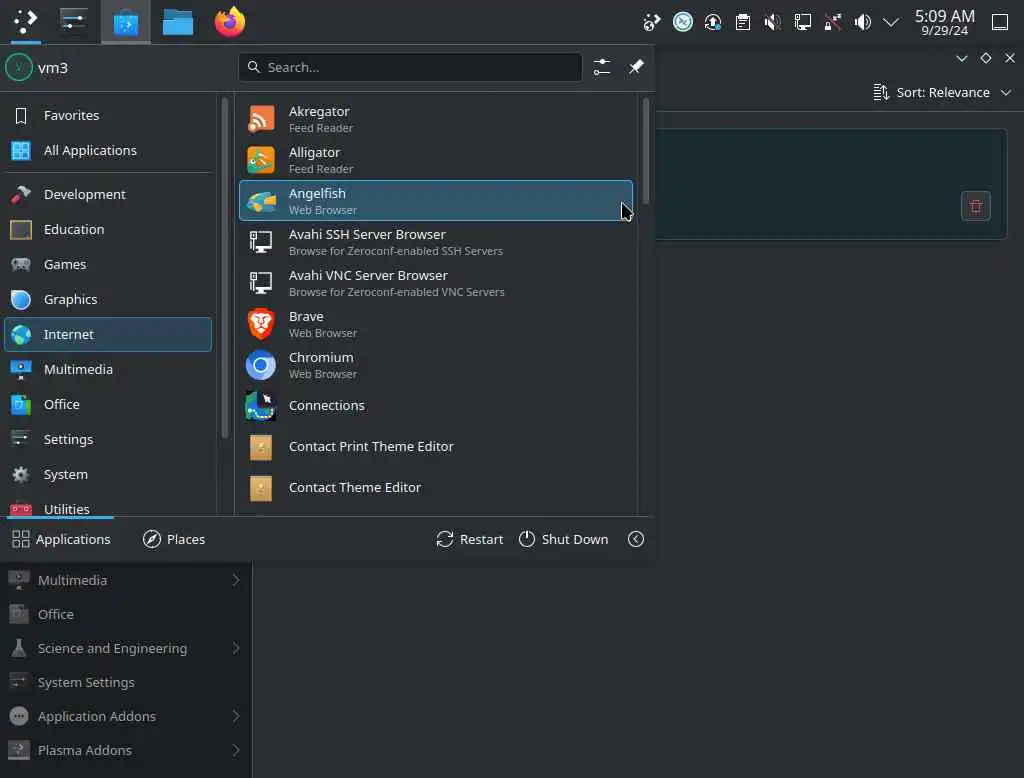The width and height of the screenshot is (1024, 778).
Task: Open Contact Print Theme Editor
Action: click(436, 447)
